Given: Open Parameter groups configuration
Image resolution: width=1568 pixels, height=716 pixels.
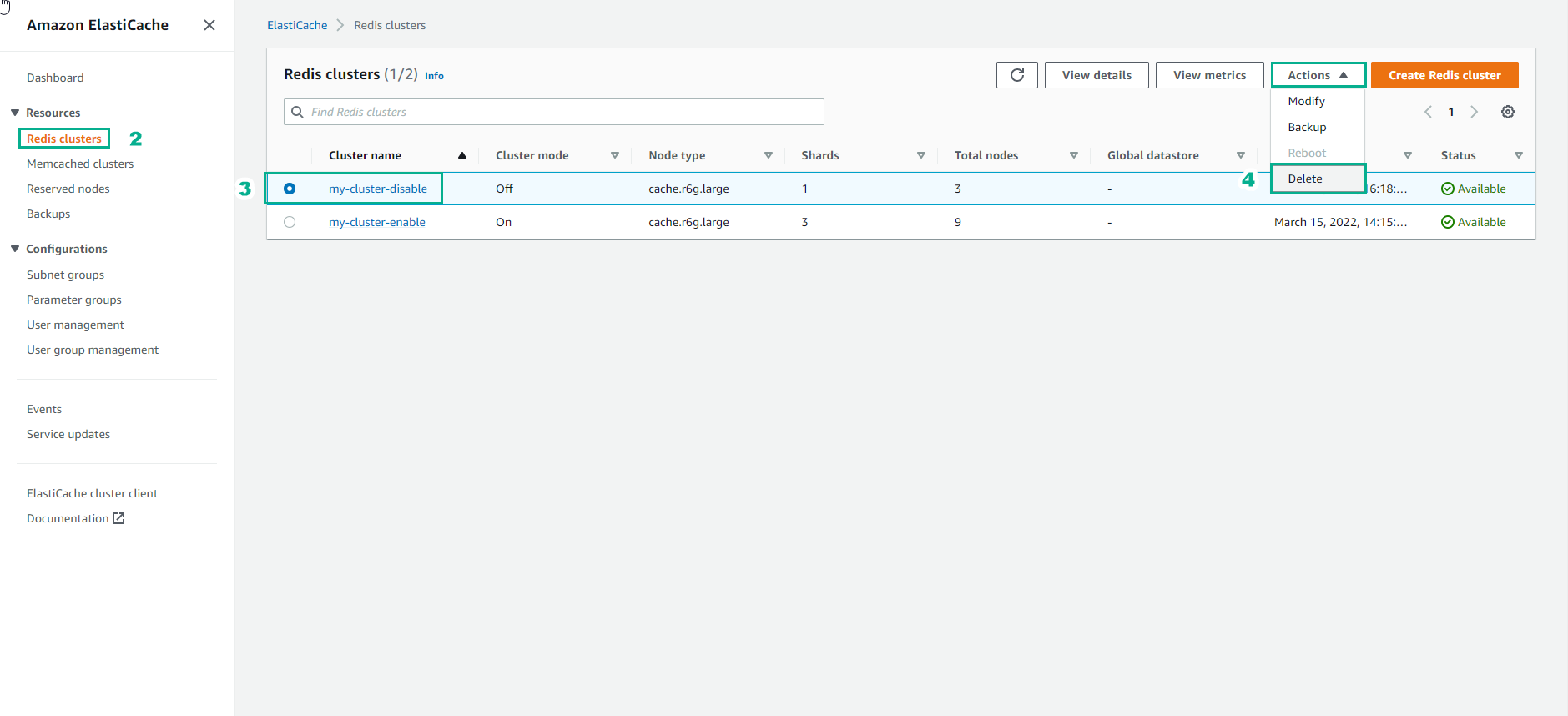Looking at the screenshot, I should pos(74,300).
